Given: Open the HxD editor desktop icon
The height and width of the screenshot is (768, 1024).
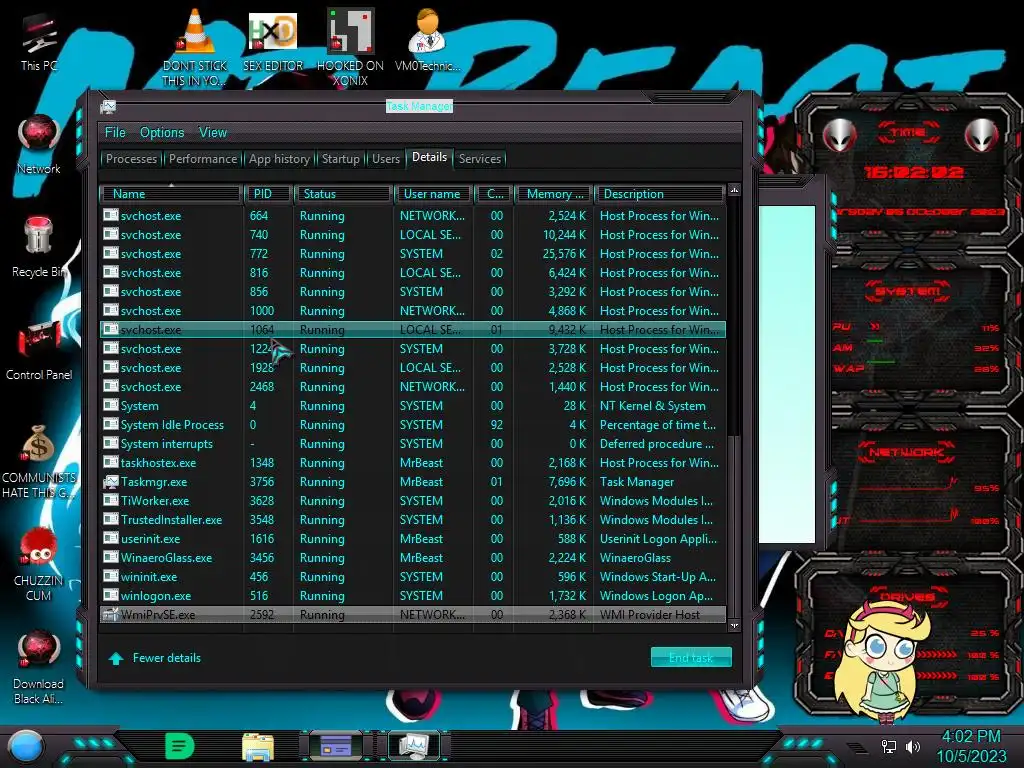Looking at the screenshot, I should coord(273,42).
